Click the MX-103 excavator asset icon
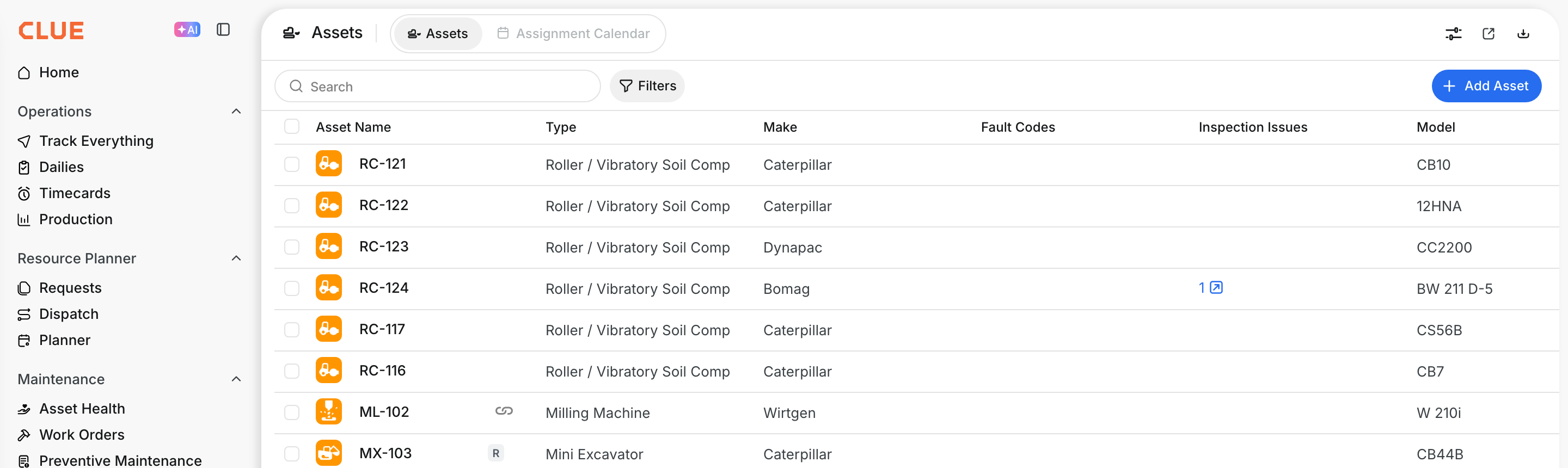 (x=329, y=453)
